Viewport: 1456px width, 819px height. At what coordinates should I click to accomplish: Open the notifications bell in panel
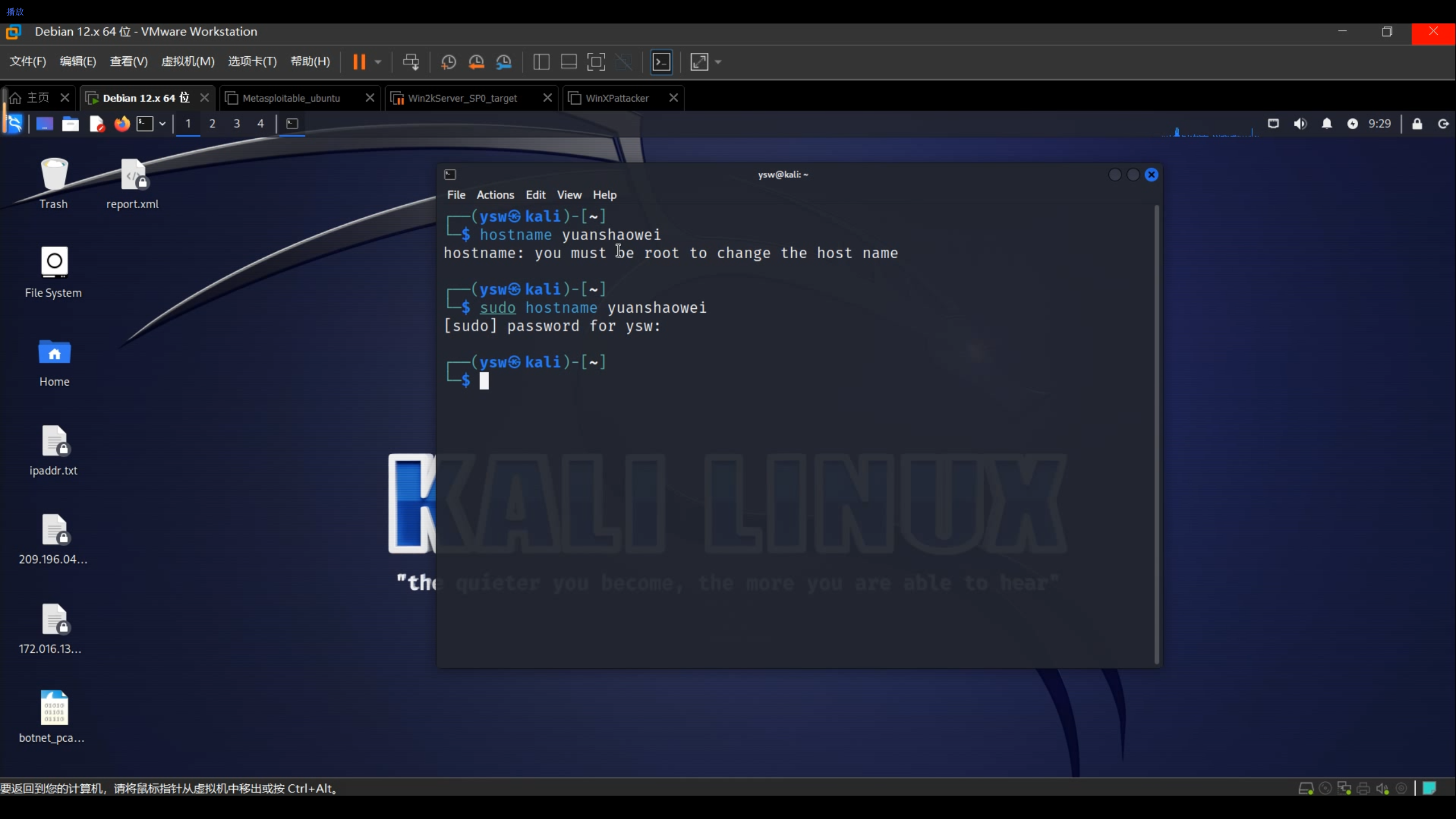coord(1326,123)
